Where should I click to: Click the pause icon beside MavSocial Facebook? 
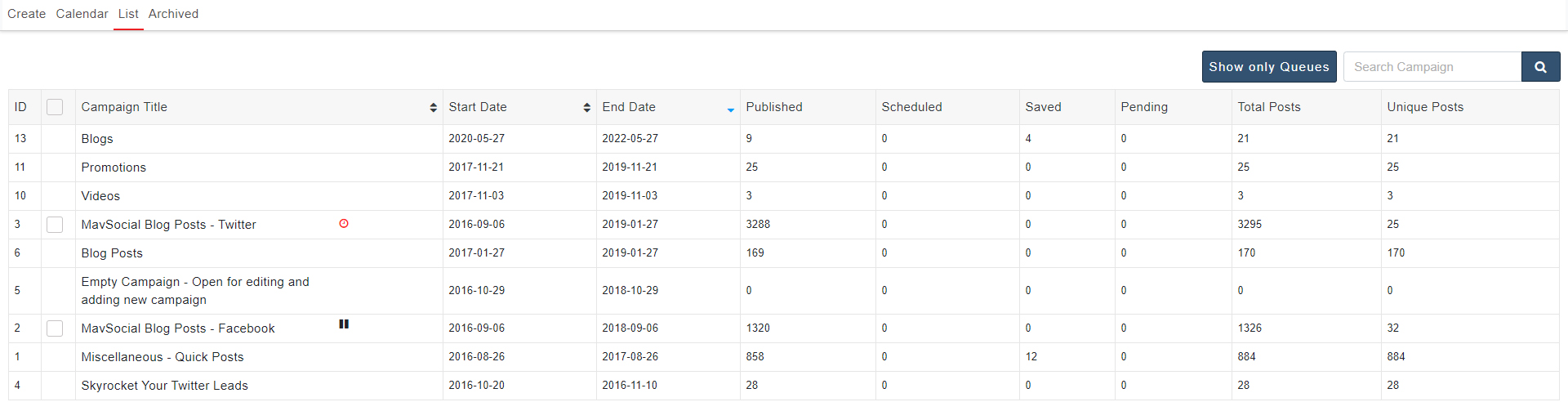coord(344,324)
